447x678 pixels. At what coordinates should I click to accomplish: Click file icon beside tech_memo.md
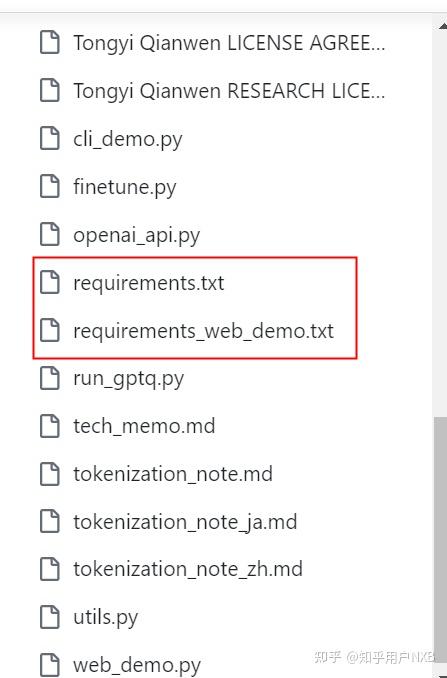(x=50, y=426)
